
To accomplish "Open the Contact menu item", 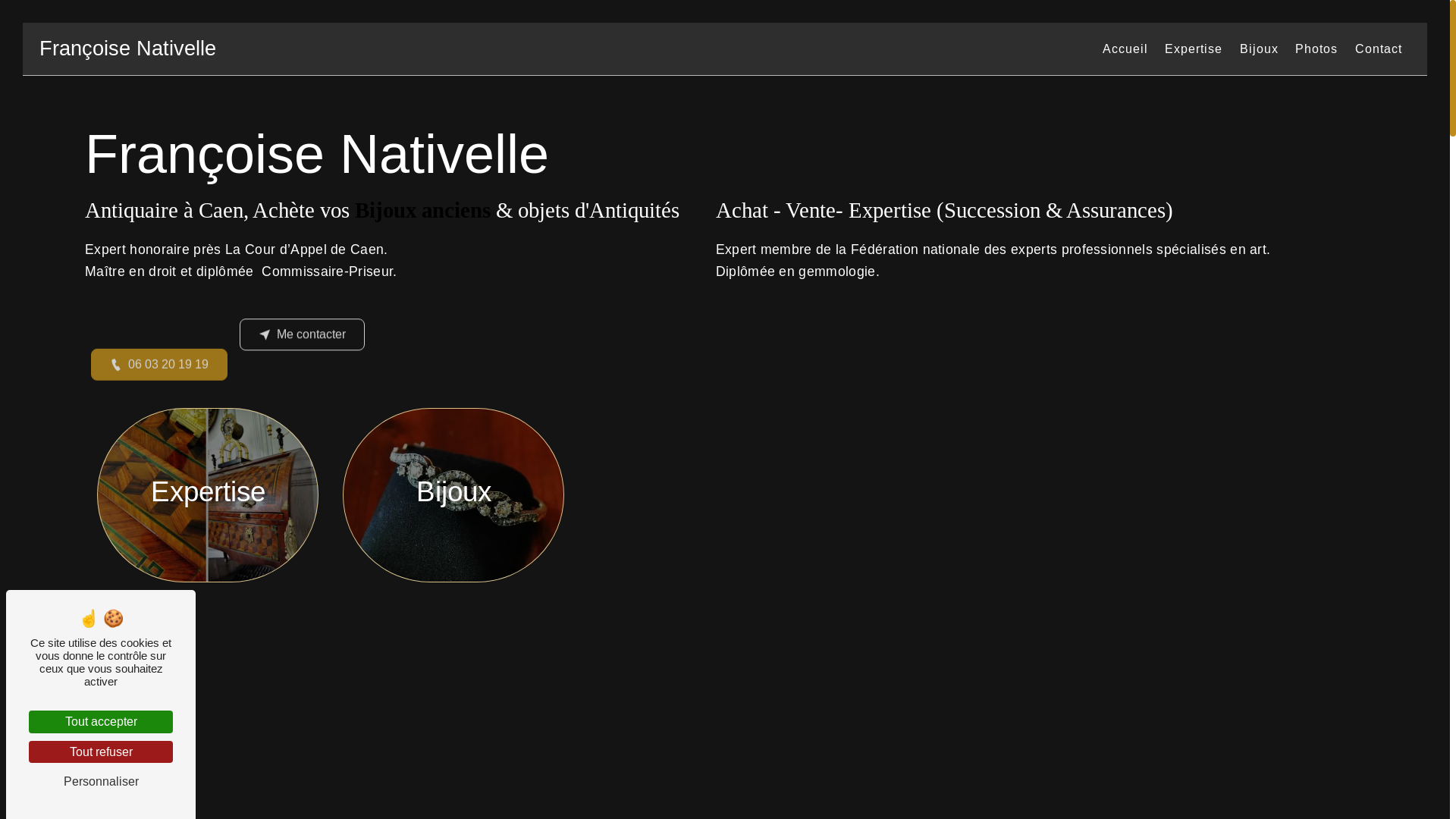I will [x=1378, y=49].
